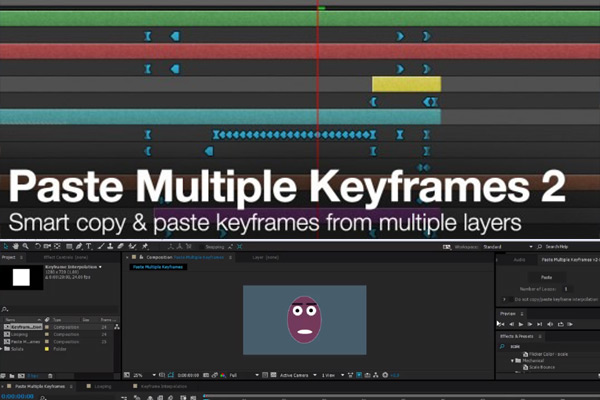Select the Selection arrow tool

(x=5, y=247)
